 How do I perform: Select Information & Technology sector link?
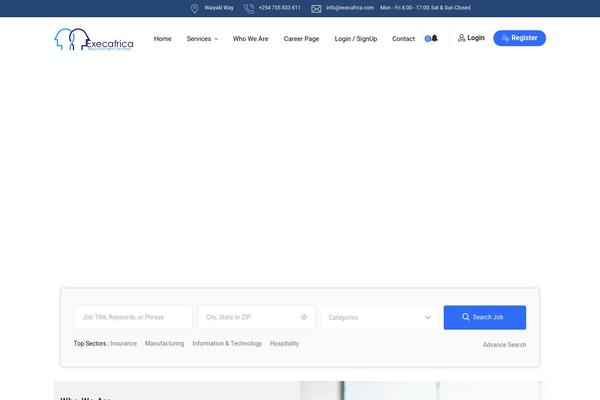coord(227,343)
